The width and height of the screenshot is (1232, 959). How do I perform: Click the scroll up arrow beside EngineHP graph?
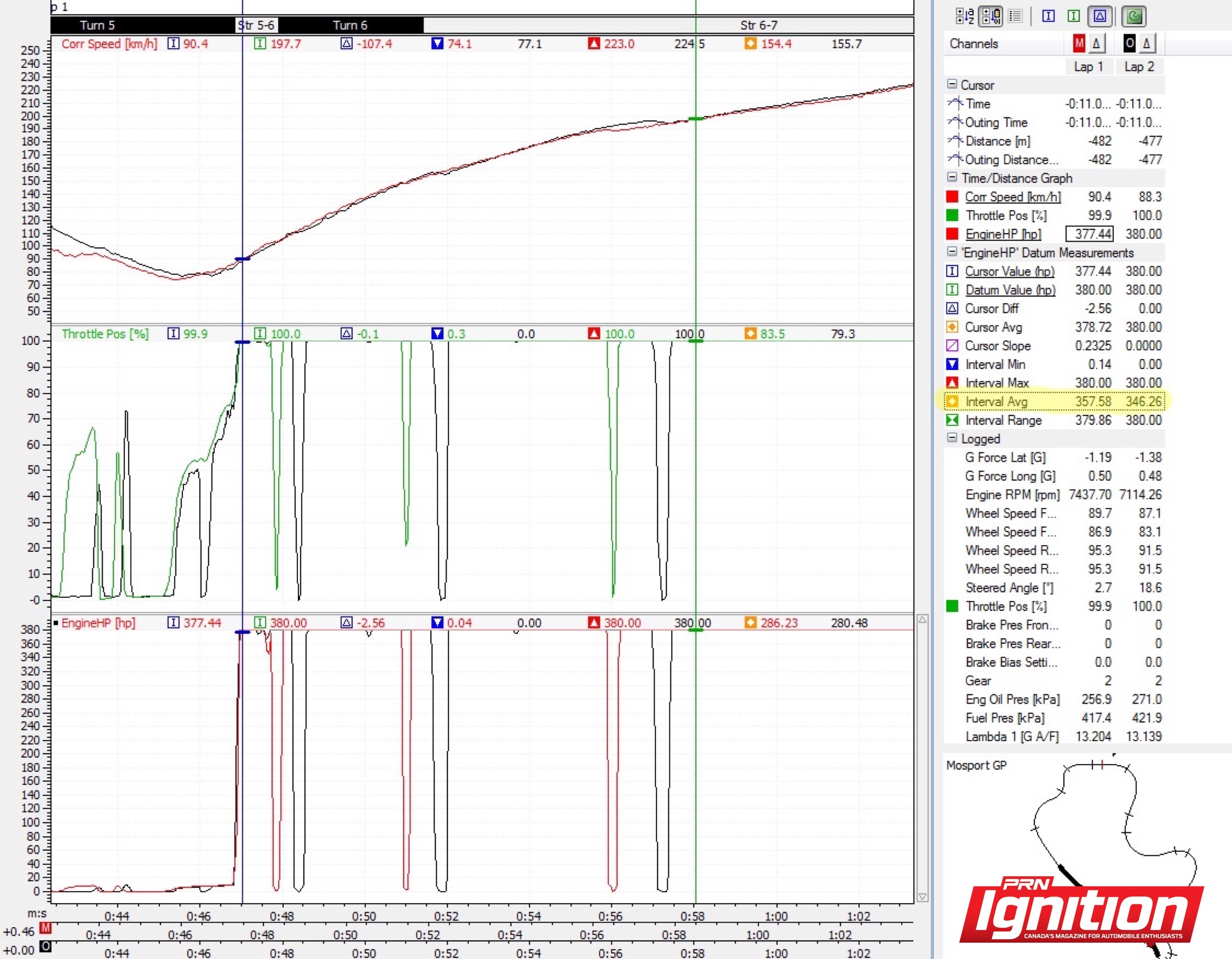[922, 620]
